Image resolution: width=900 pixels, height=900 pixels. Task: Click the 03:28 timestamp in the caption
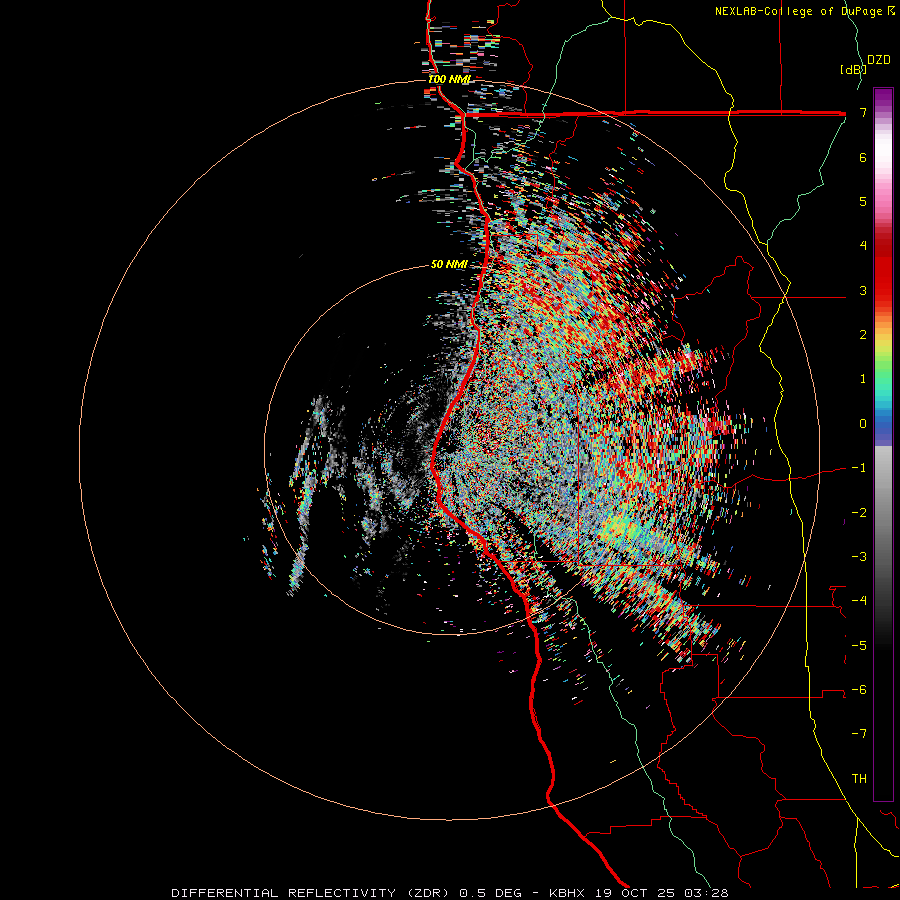coord(709,893)
